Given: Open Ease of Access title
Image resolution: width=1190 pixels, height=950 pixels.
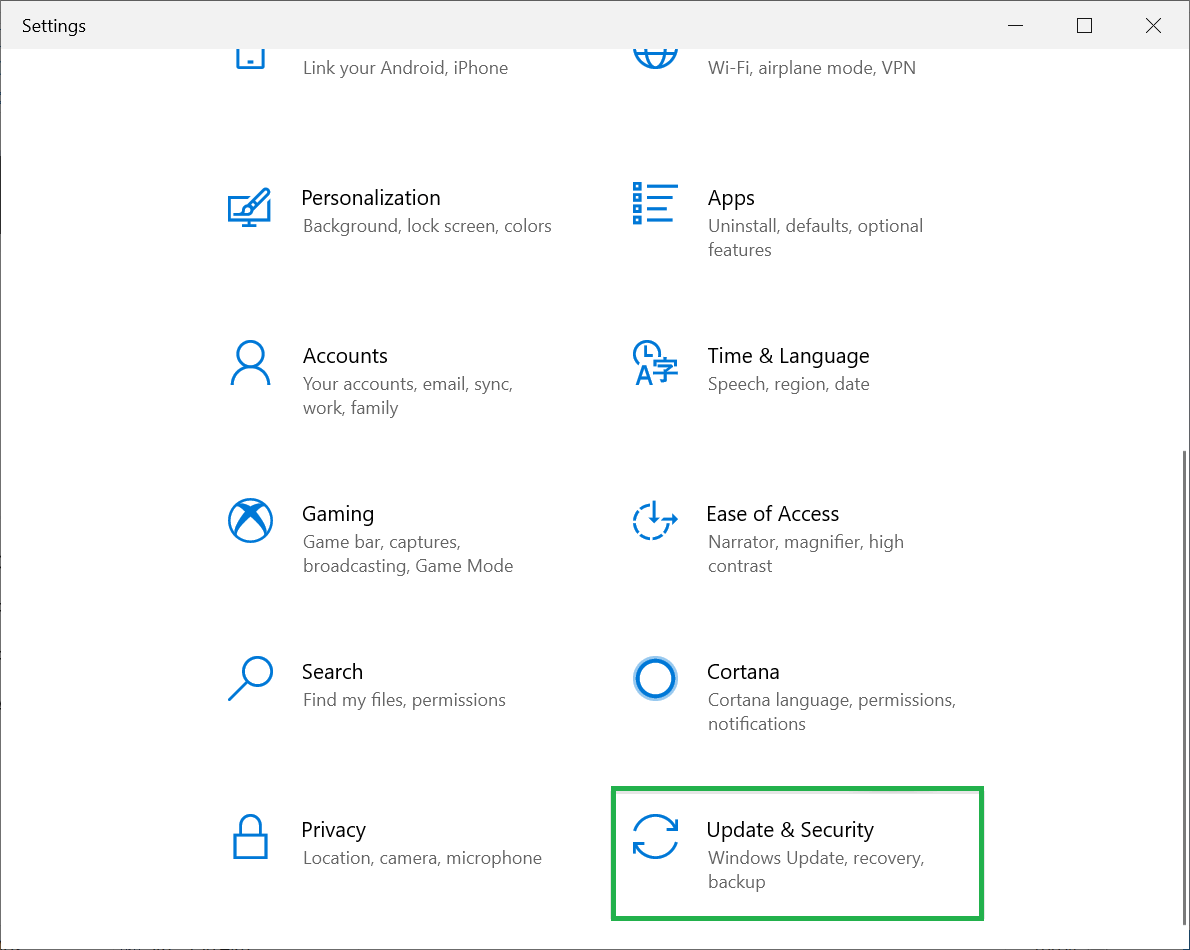Looking at the screenshot, I should coord(773,514).
